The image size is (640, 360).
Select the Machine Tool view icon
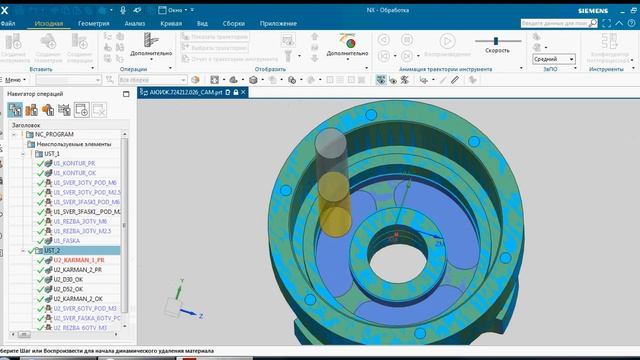[x=31, y=110]
